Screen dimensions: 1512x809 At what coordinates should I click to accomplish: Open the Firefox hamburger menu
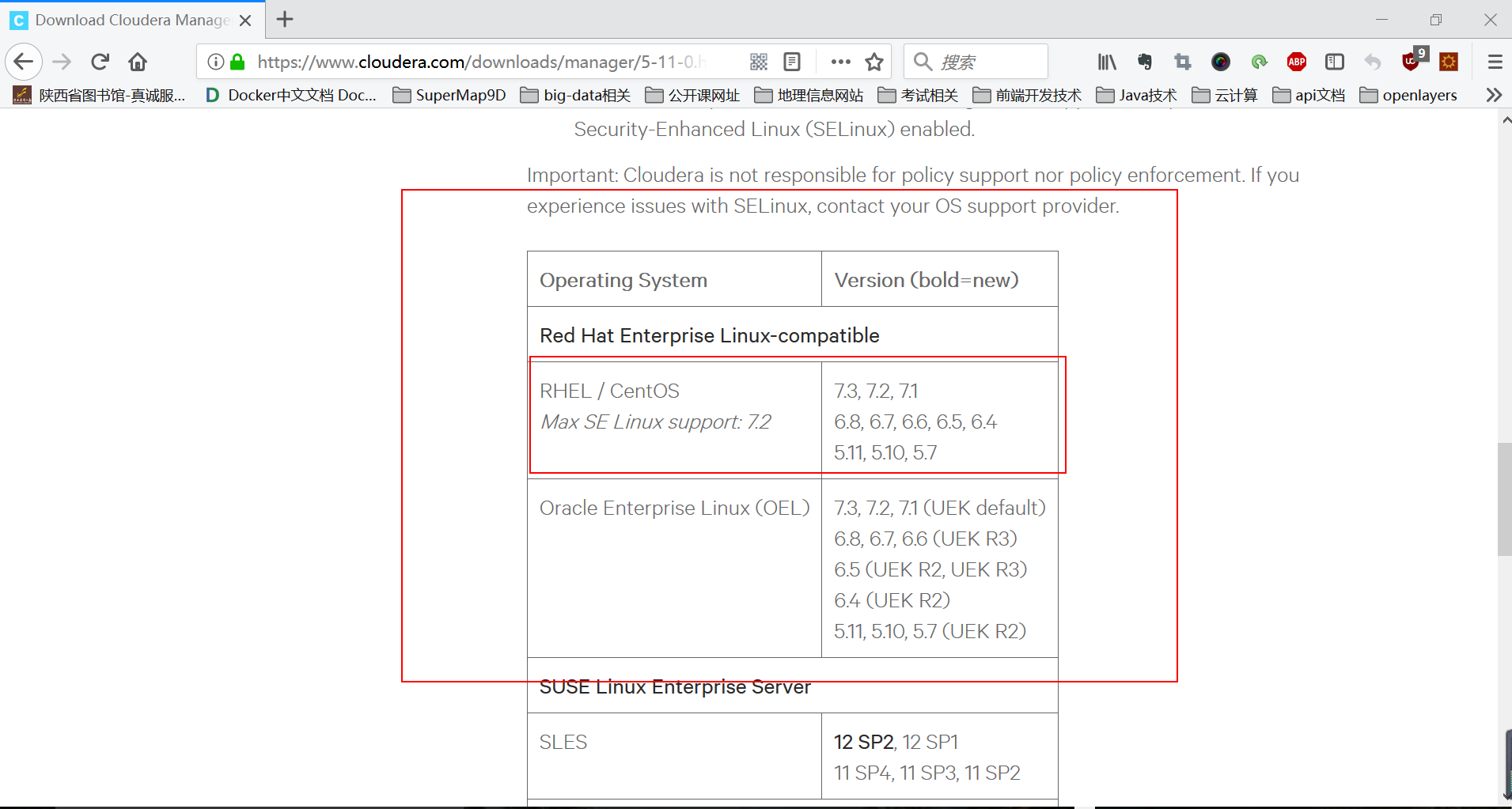1495,62
